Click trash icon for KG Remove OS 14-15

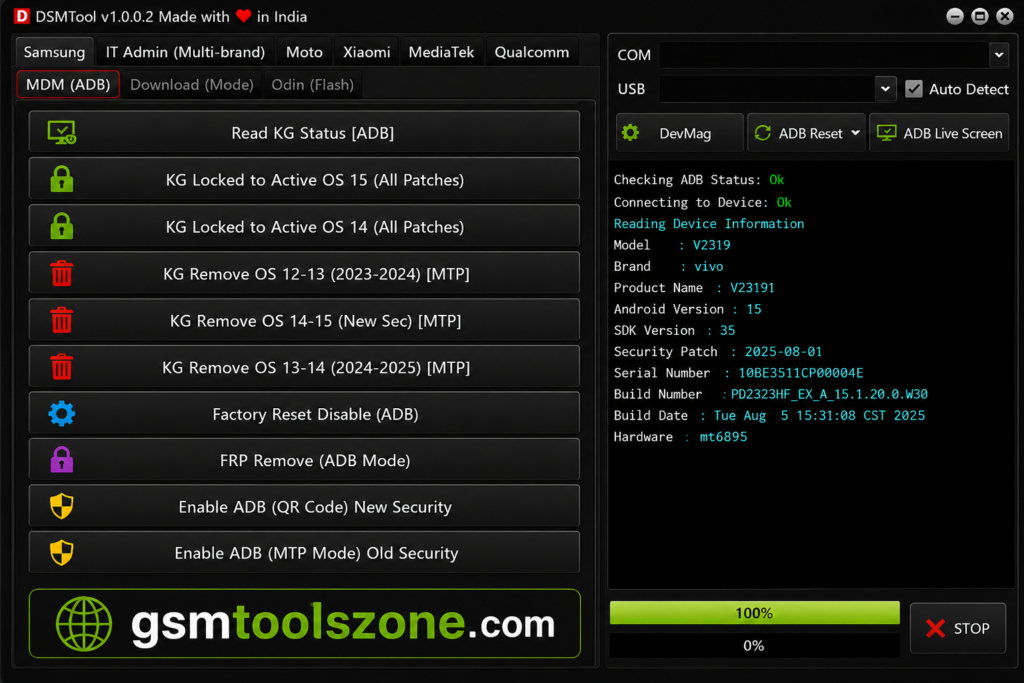pos(61,320)
